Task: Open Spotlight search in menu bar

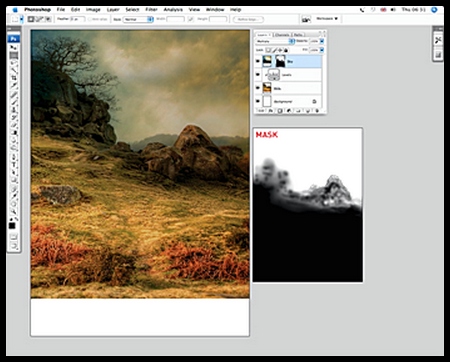Action: 434,10
